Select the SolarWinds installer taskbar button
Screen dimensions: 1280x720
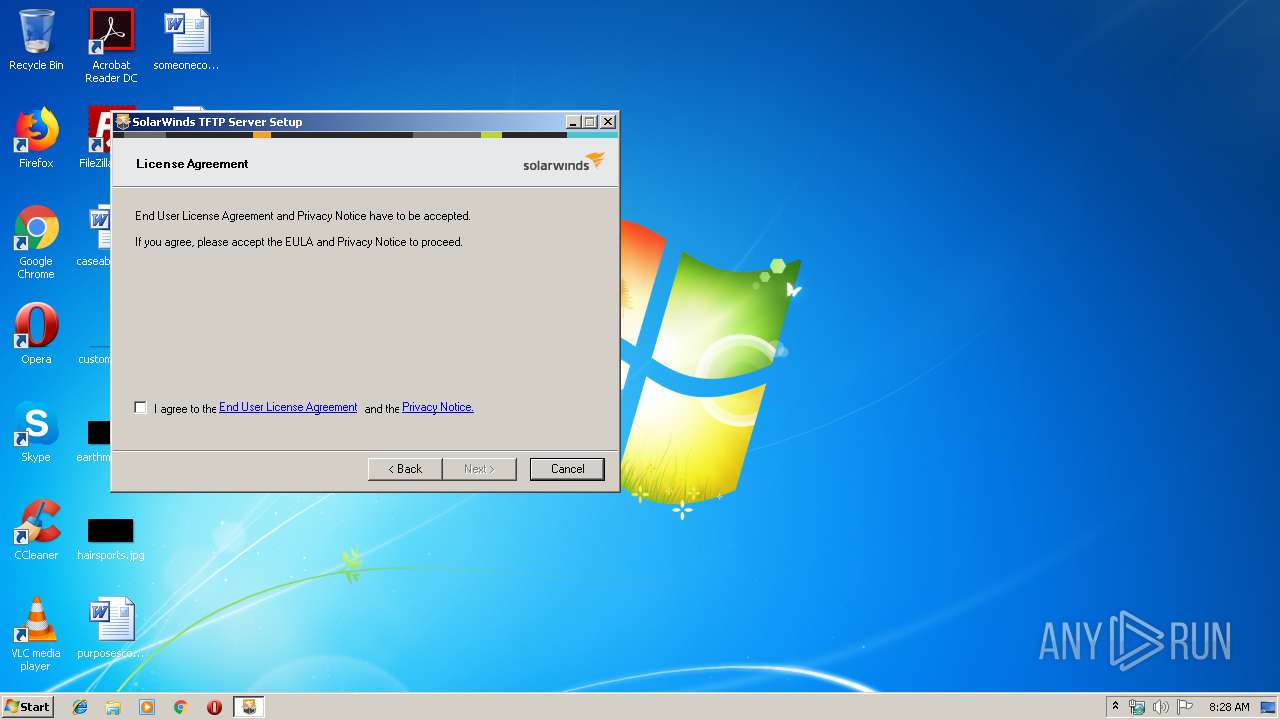point(249,707)
